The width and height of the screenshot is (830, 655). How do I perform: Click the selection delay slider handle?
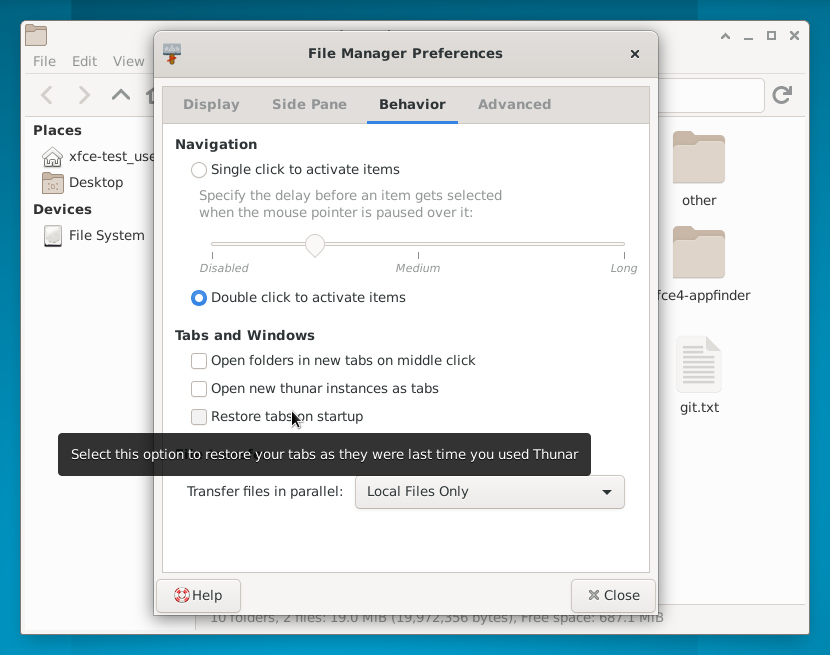click(x=315, y=246)
